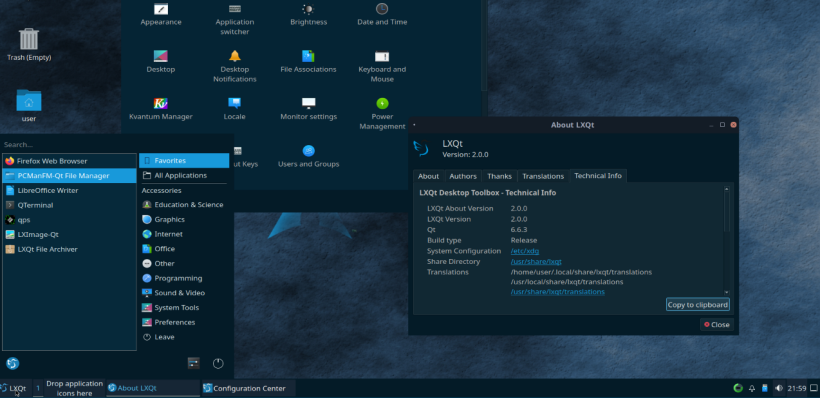Launch qps from the menu
Viewport: 820px width, 398px height.
point(69,220)
